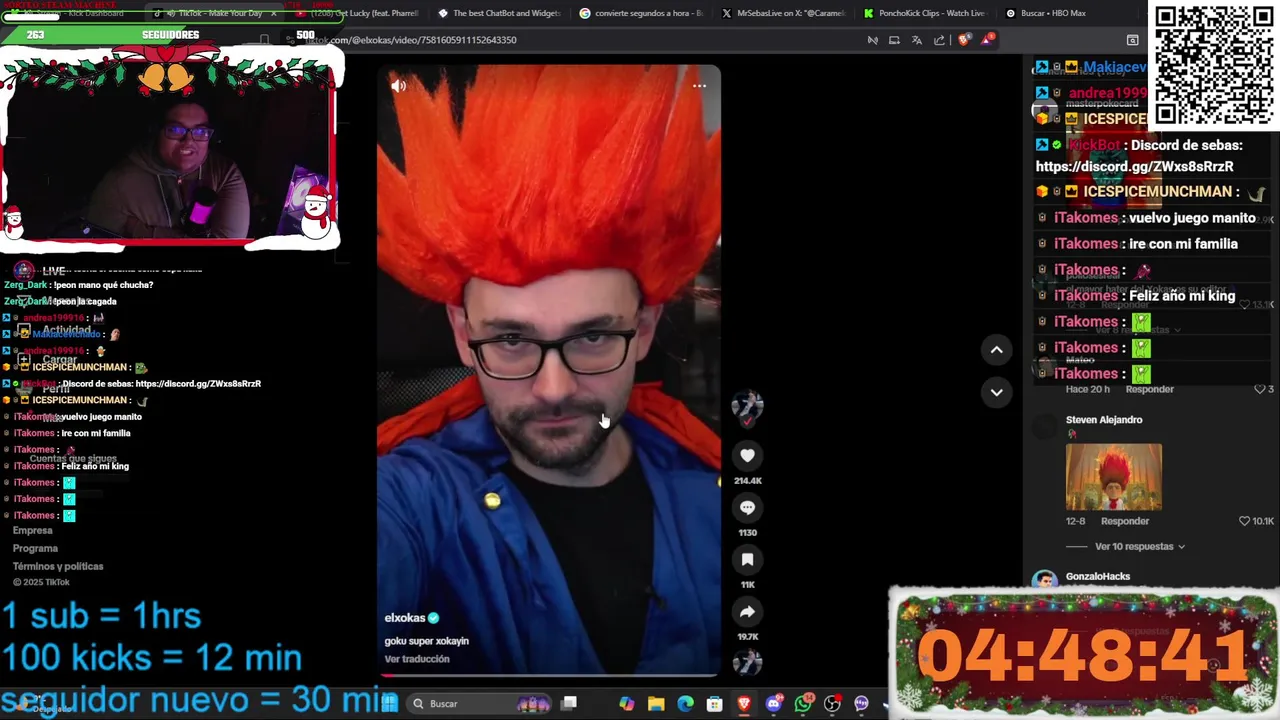1280x720 pixels.
Task: Open Task View on taskbar
Action: [x=569, y=704]
